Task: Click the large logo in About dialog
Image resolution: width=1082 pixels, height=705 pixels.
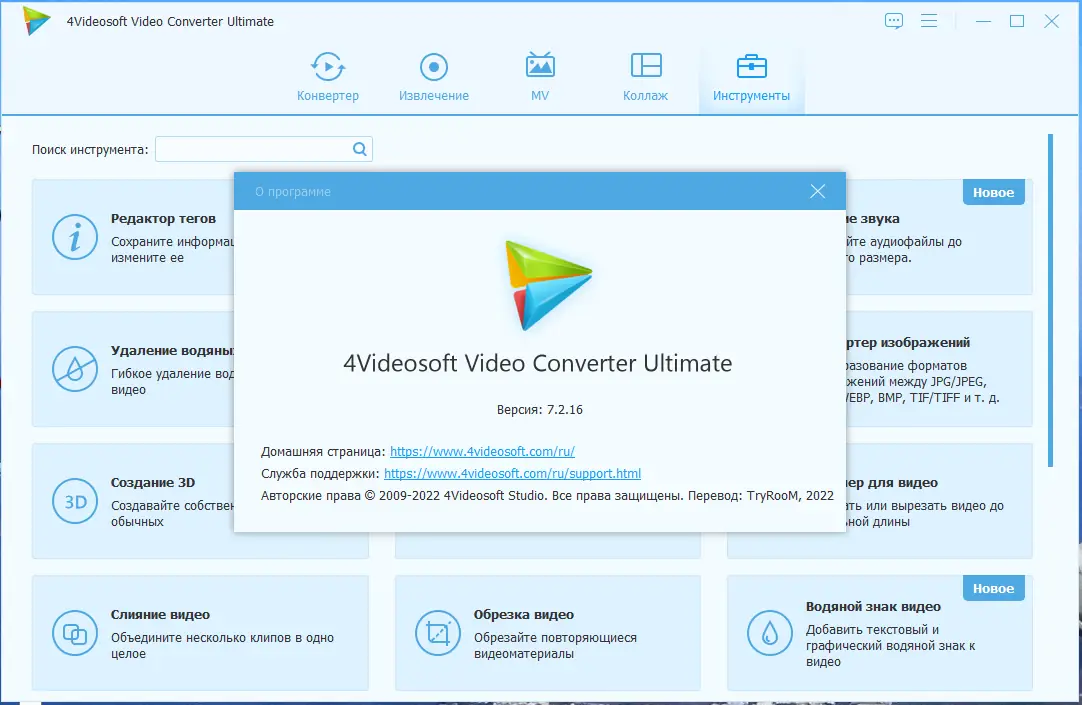Action: tap(549, 285)
